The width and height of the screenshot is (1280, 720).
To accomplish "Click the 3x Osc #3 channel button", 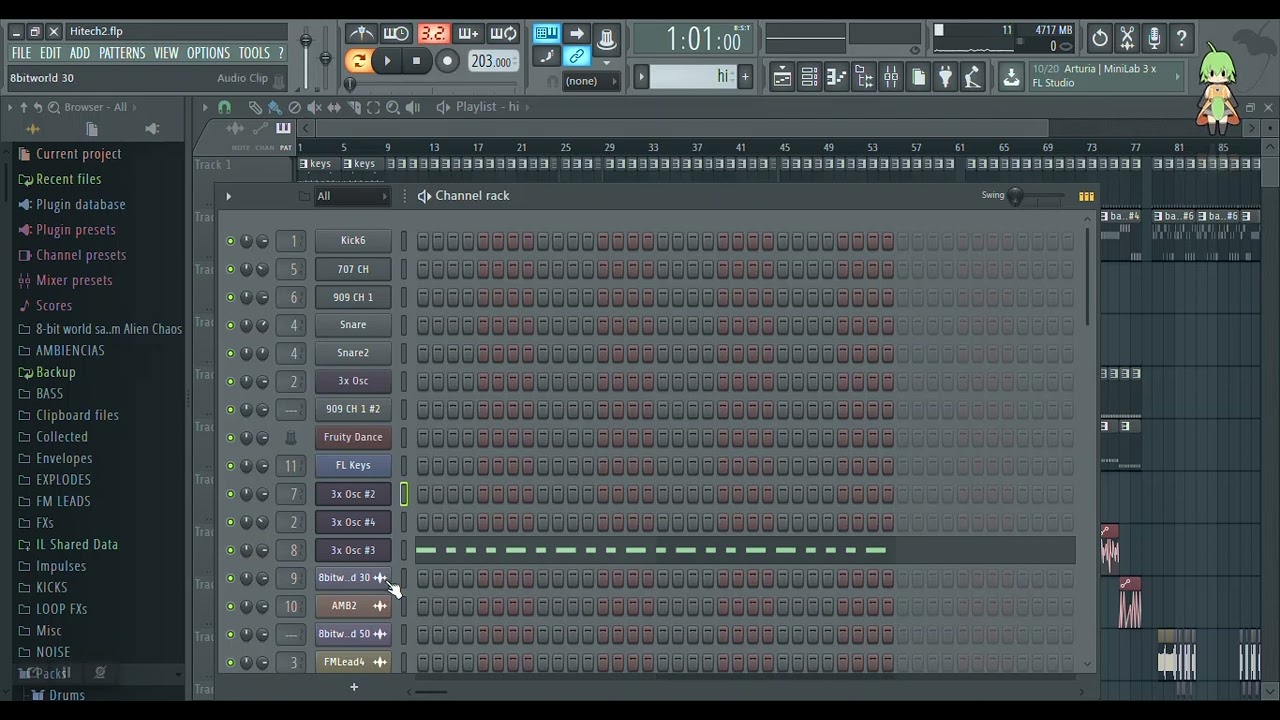I will click(353, 550).
